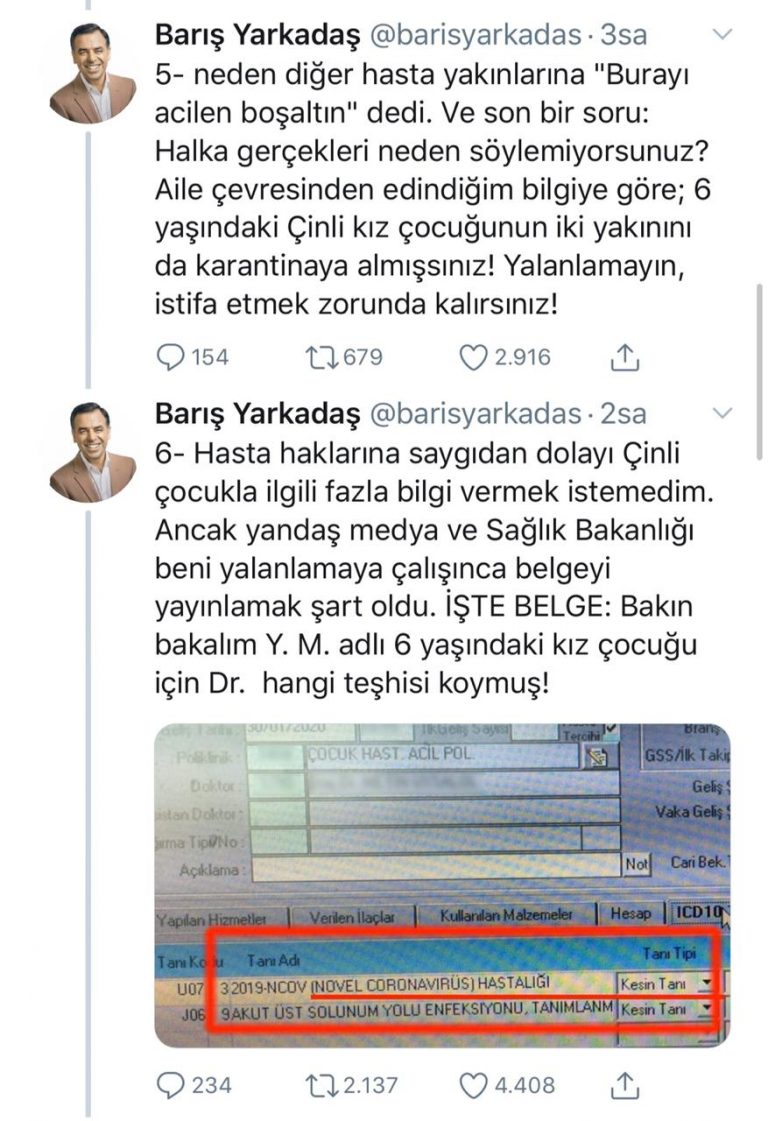Like the tweet with 4.408 likes
This screenshot has width=768, height=1121.
472,1085
